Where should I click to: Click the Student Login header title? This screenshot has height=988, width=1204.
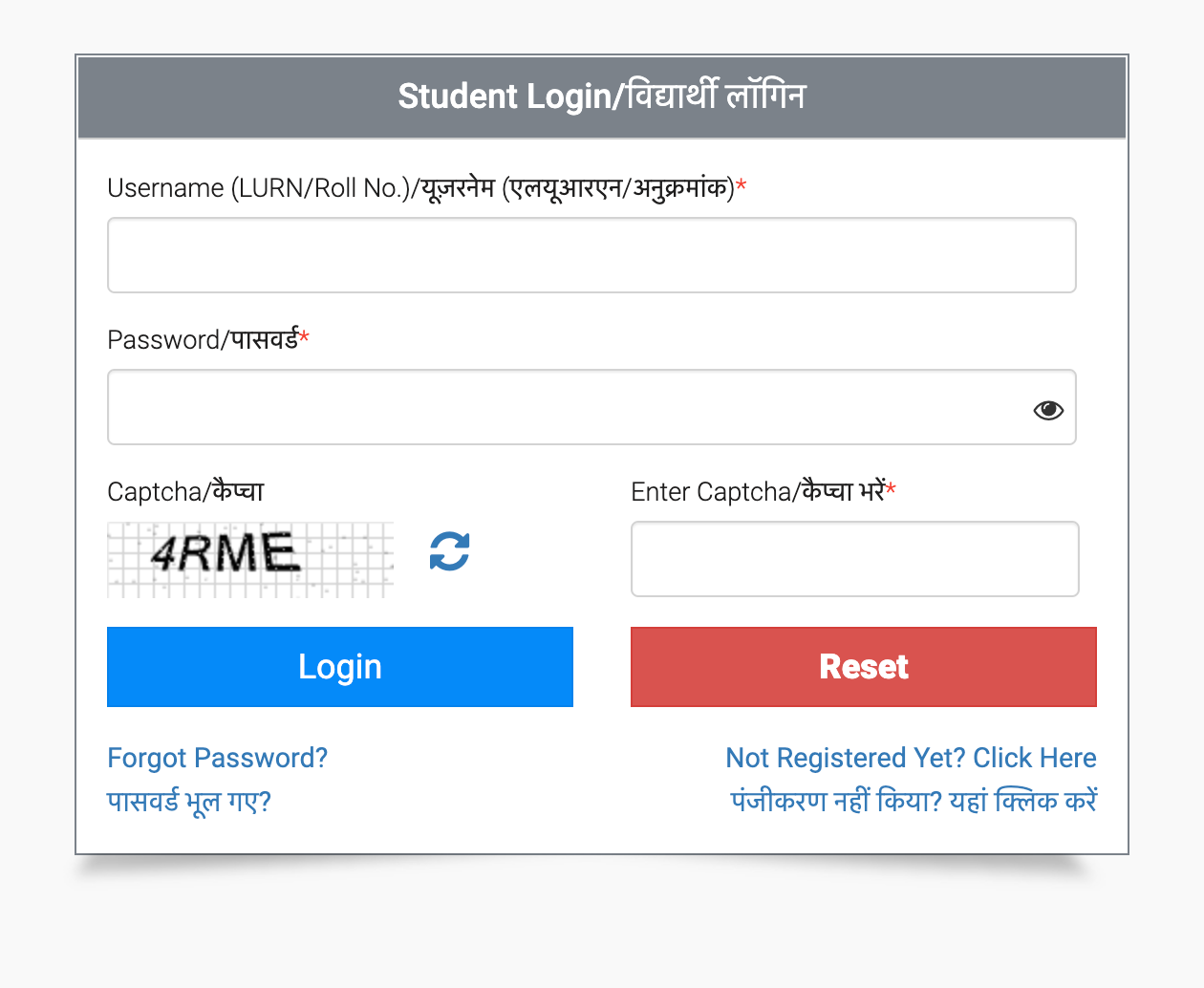602,97
